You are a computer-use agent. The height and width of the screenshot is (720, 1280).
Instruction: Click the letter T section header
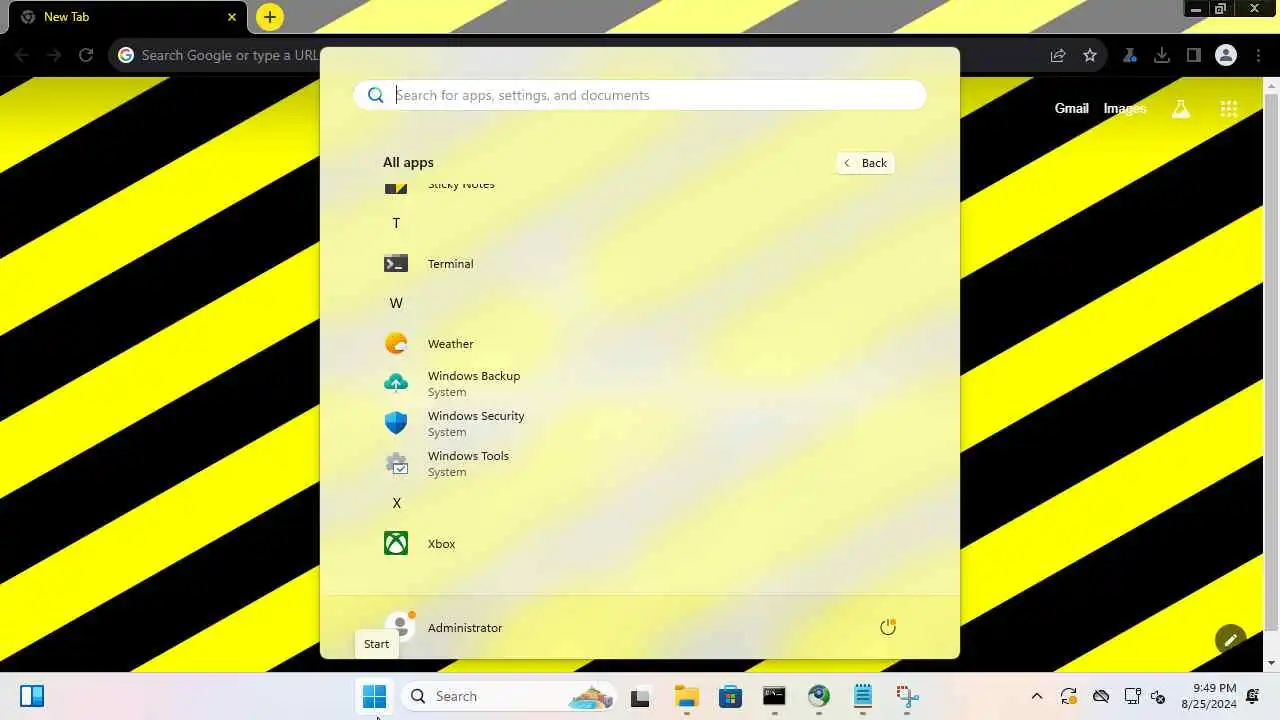[x=396, y=223]
